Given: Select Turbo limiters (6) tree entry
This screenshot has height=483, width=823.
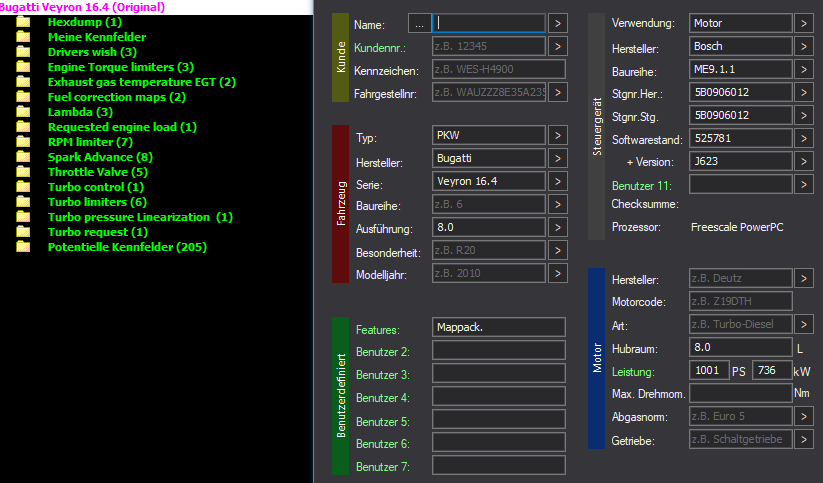Looking at the screenshot, I should point(97,202).
